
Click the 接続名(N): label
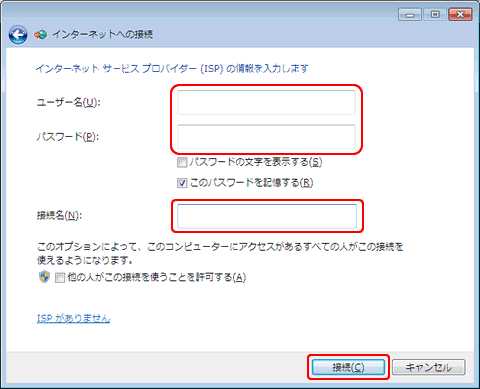point(59,216)
